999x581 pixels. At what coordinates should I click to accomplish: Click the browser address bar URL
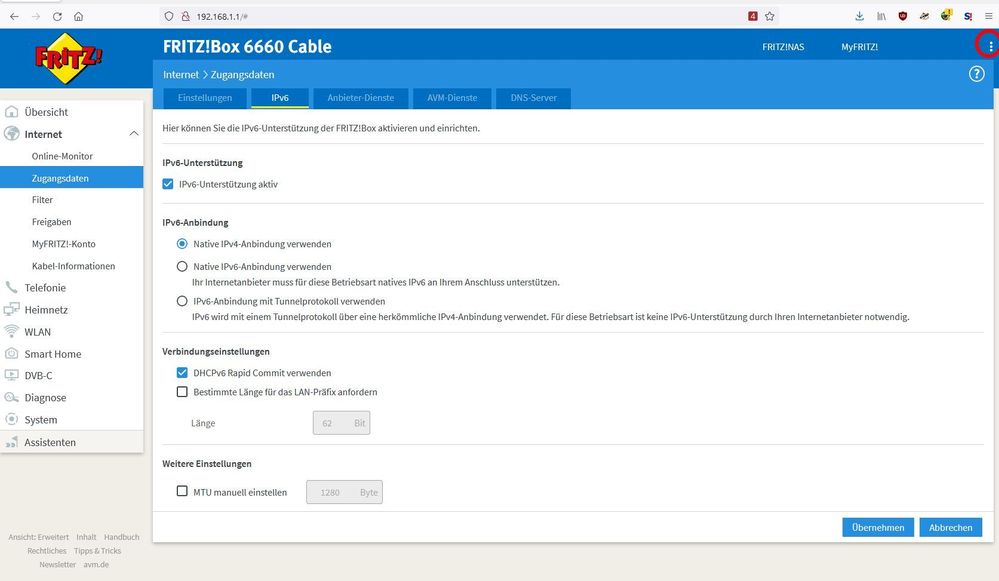pos(222,17)
